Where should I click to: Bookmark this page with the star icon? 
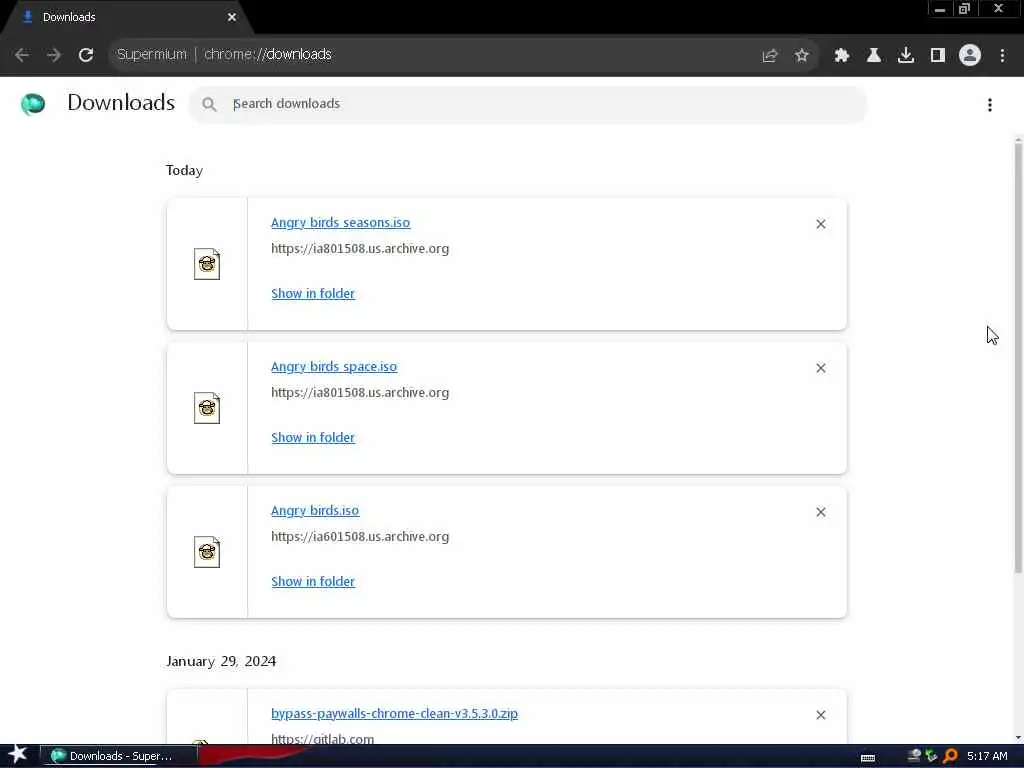click(801, 56)
